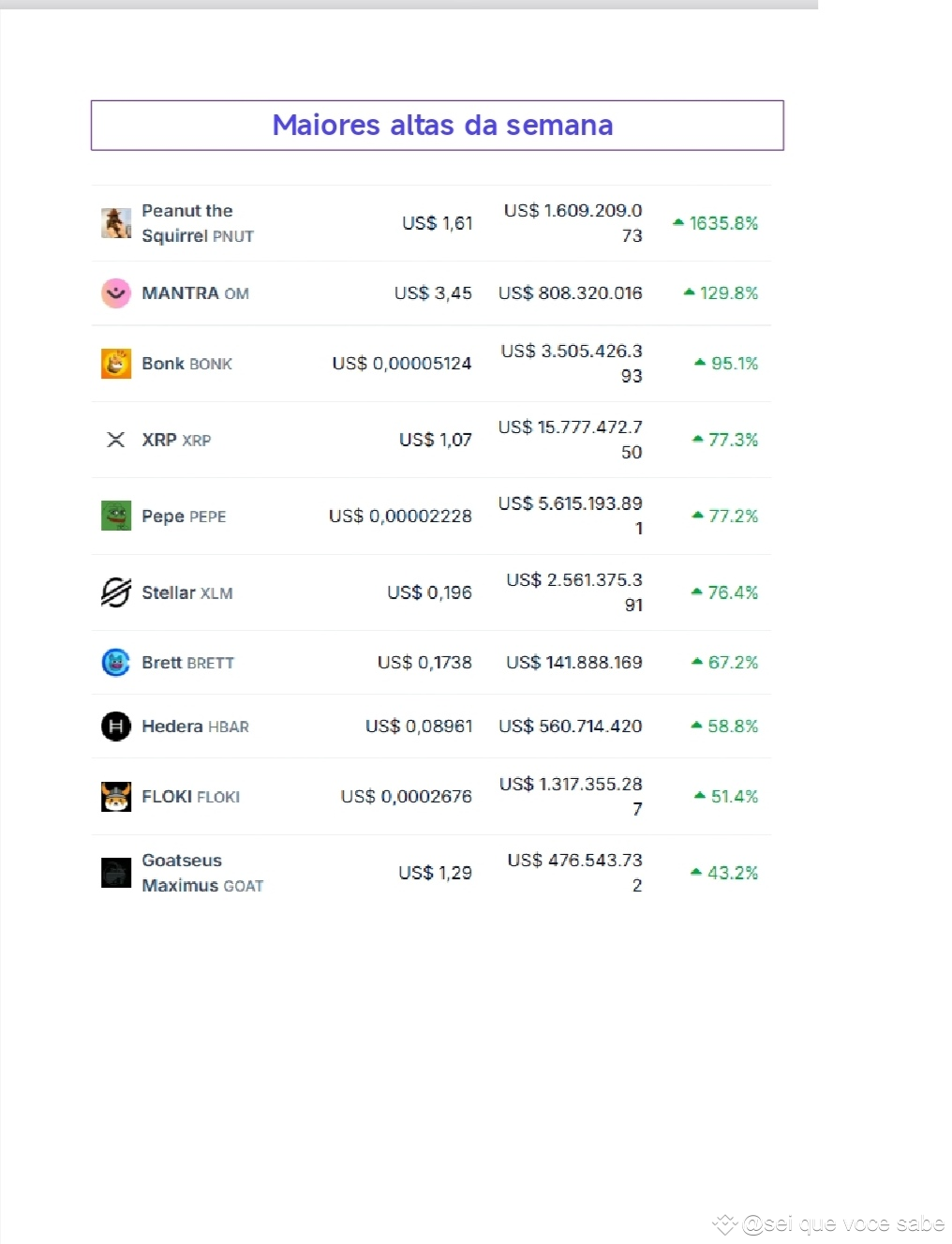Open the Goatseus Maximus GOAT name

tap(202, 873)
